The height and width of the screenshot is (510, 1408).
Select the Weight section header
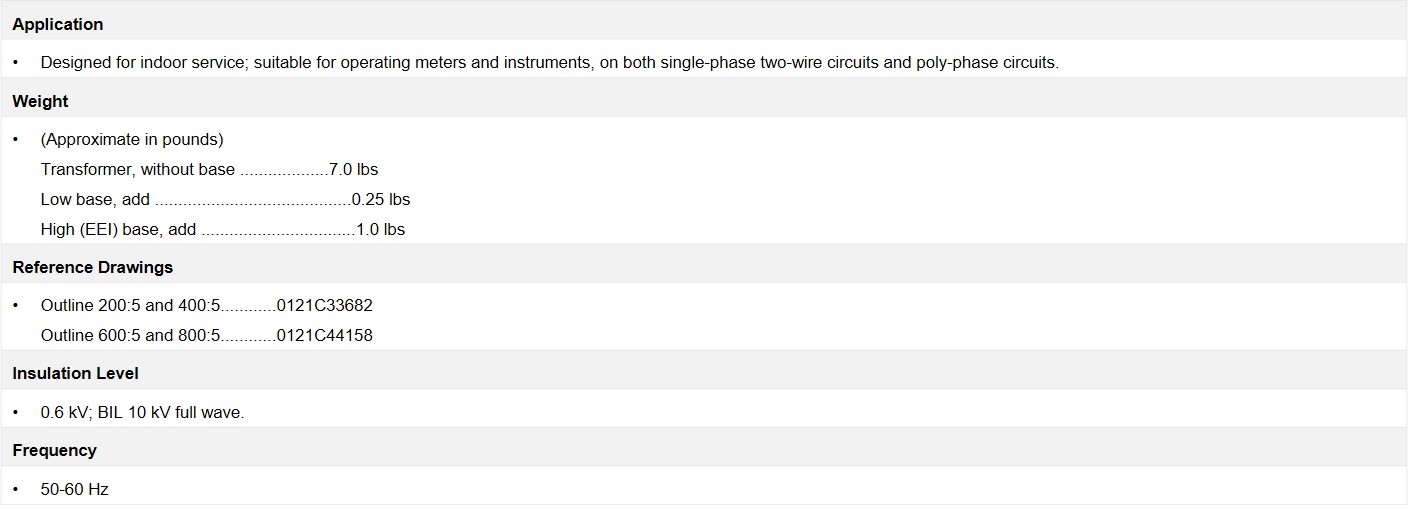[40, 101]
